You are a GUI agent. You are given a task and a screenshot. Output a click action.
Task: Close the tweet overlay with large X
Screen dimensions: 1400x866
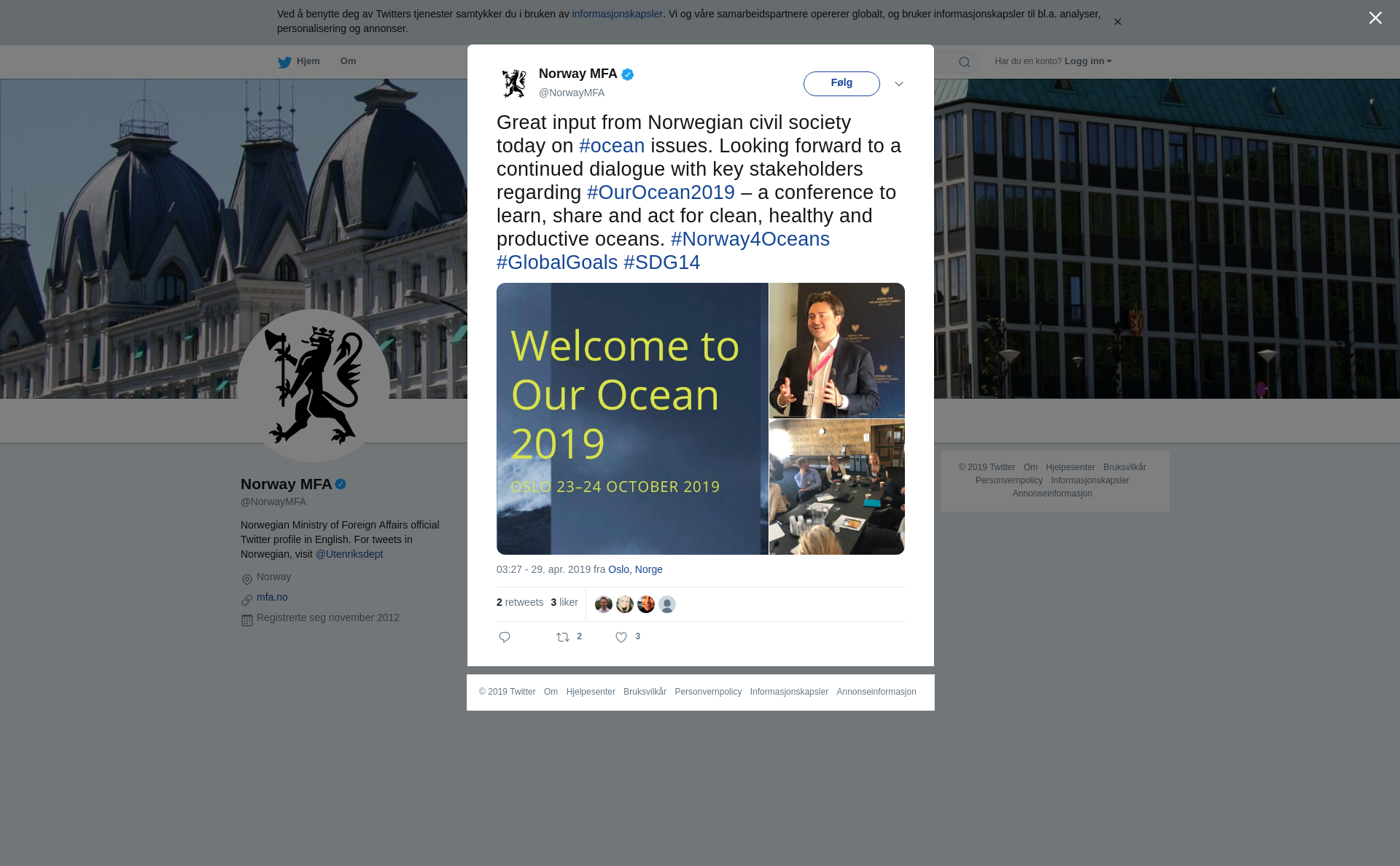[1375, 18]
